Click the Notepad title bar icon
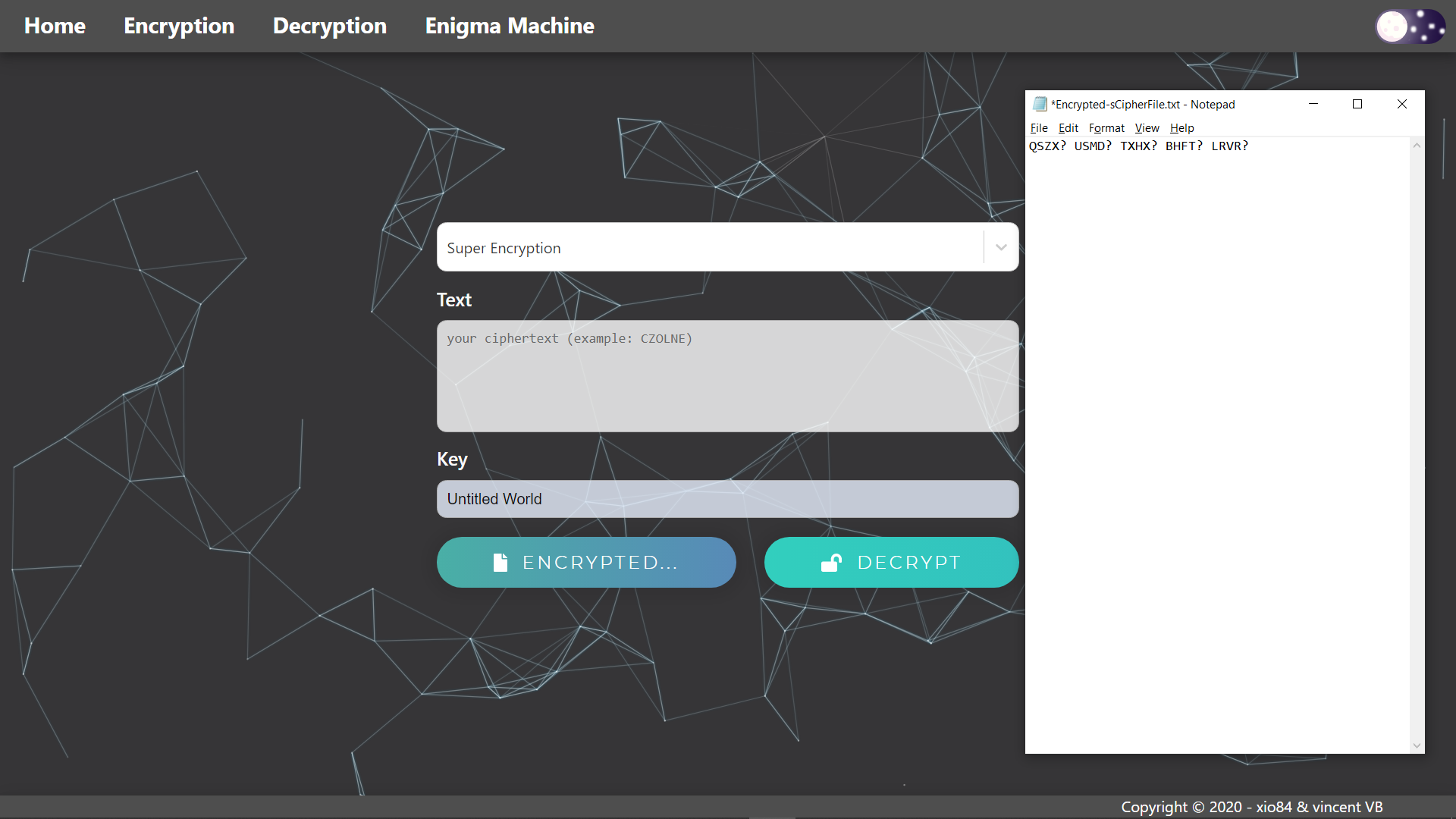This screenshot has height=819, width=1456. tap(1038, 104)
